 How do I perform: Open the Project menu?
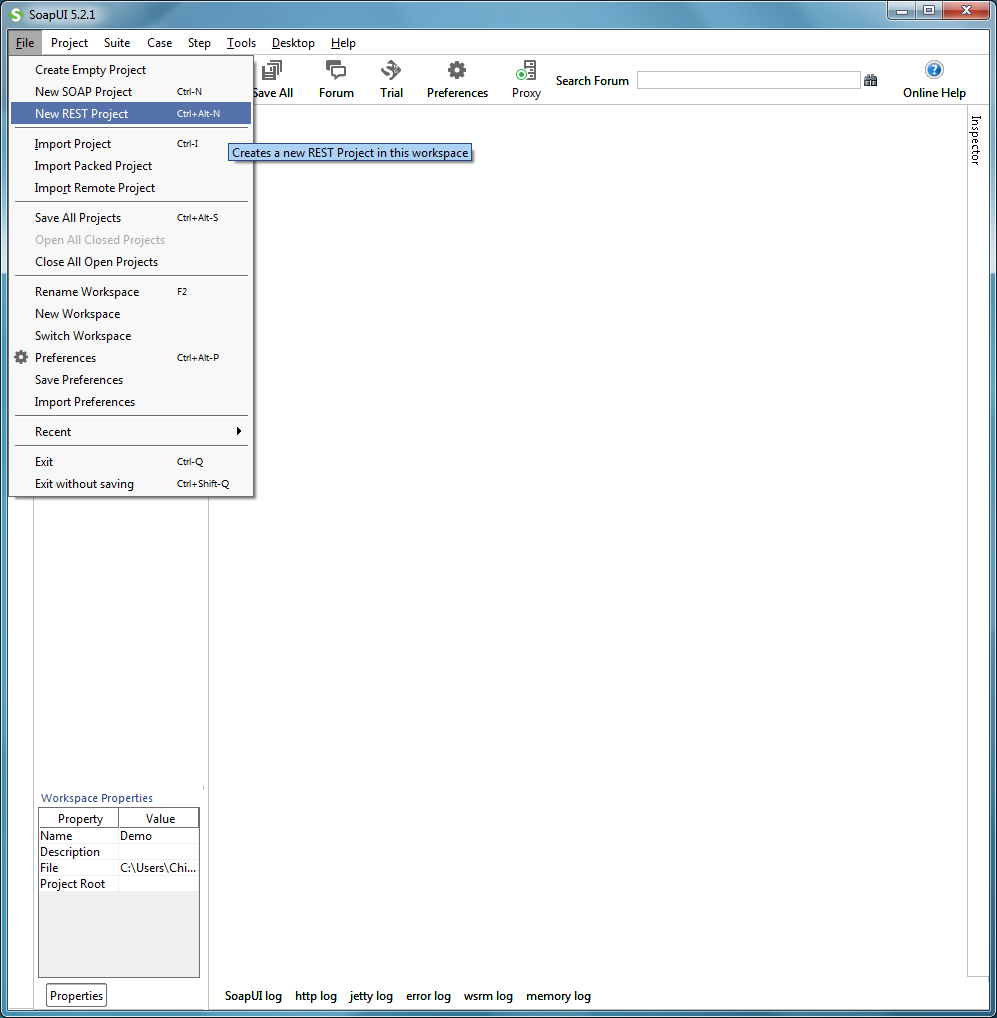click(69, 43)
